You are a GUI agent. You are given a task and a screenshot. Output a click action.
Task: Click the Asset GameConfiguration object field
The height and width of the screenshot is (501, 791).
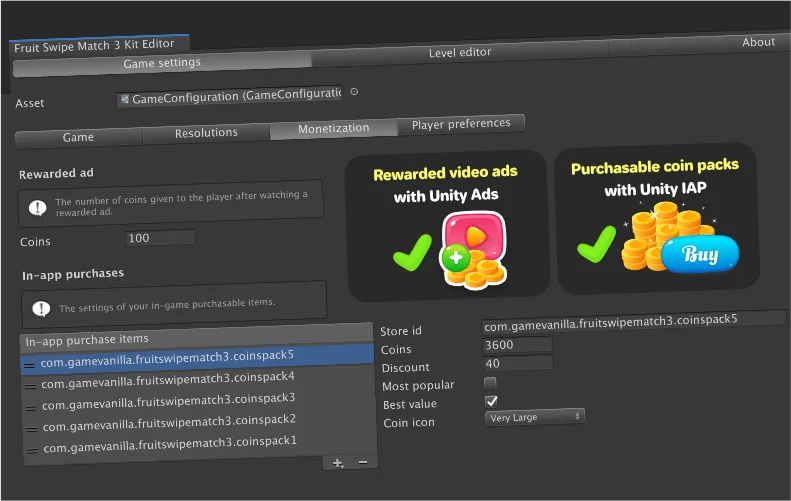click(230, 96)
